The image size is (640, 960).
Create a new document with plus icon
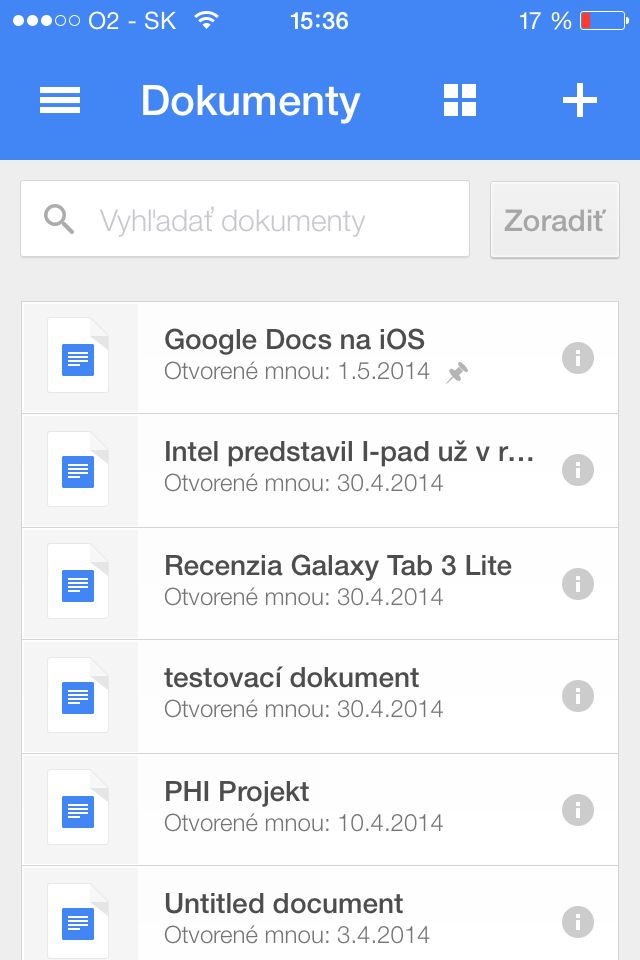[580, 101]
